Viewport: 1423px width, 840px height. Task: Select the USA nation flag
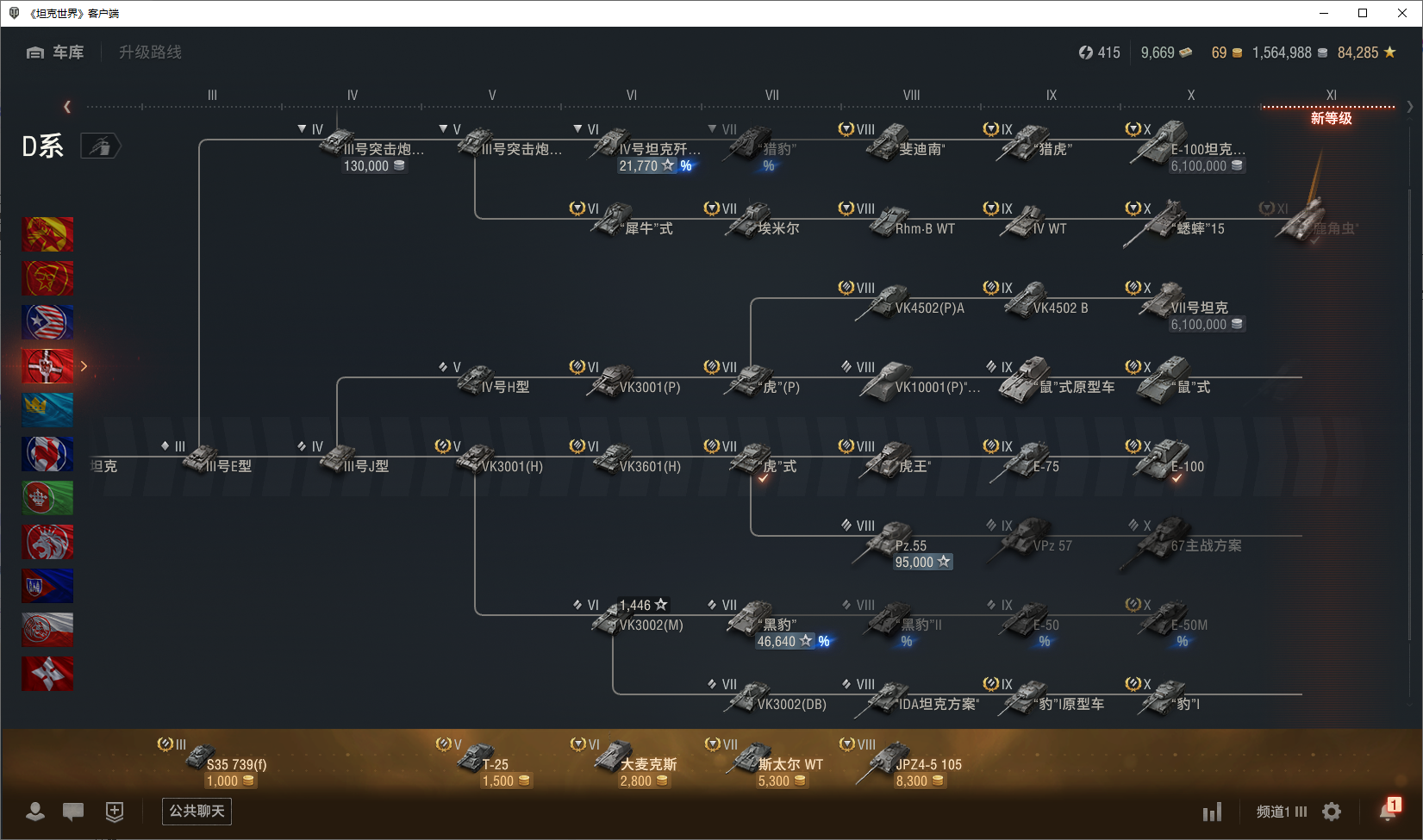[47, 322]
